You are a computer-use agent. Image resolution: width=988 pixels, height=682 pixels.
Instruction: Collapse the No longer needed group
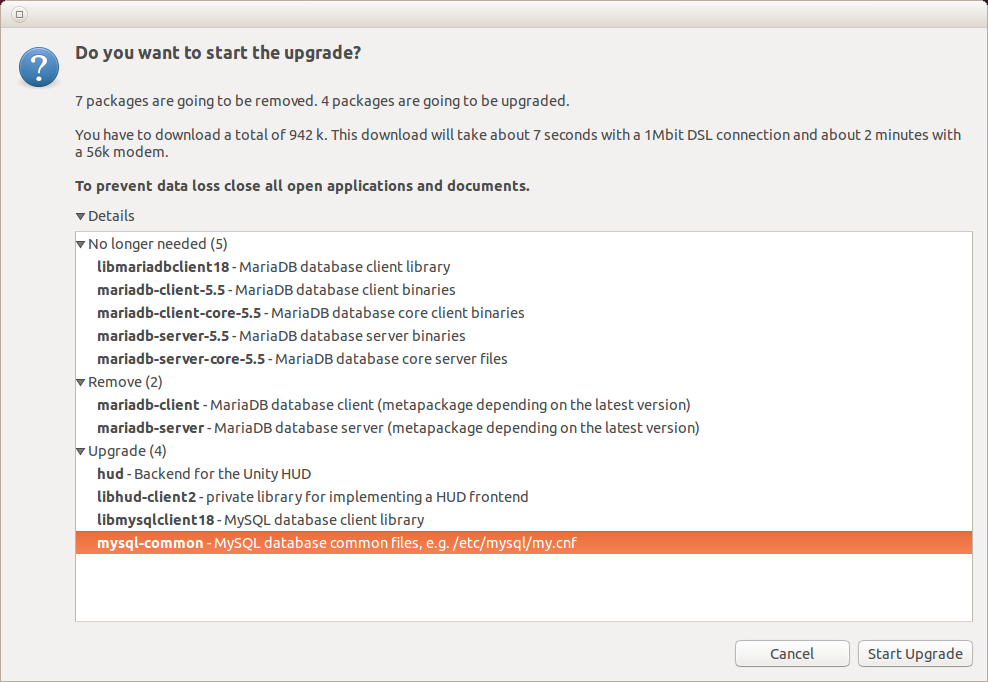(81, 244)
